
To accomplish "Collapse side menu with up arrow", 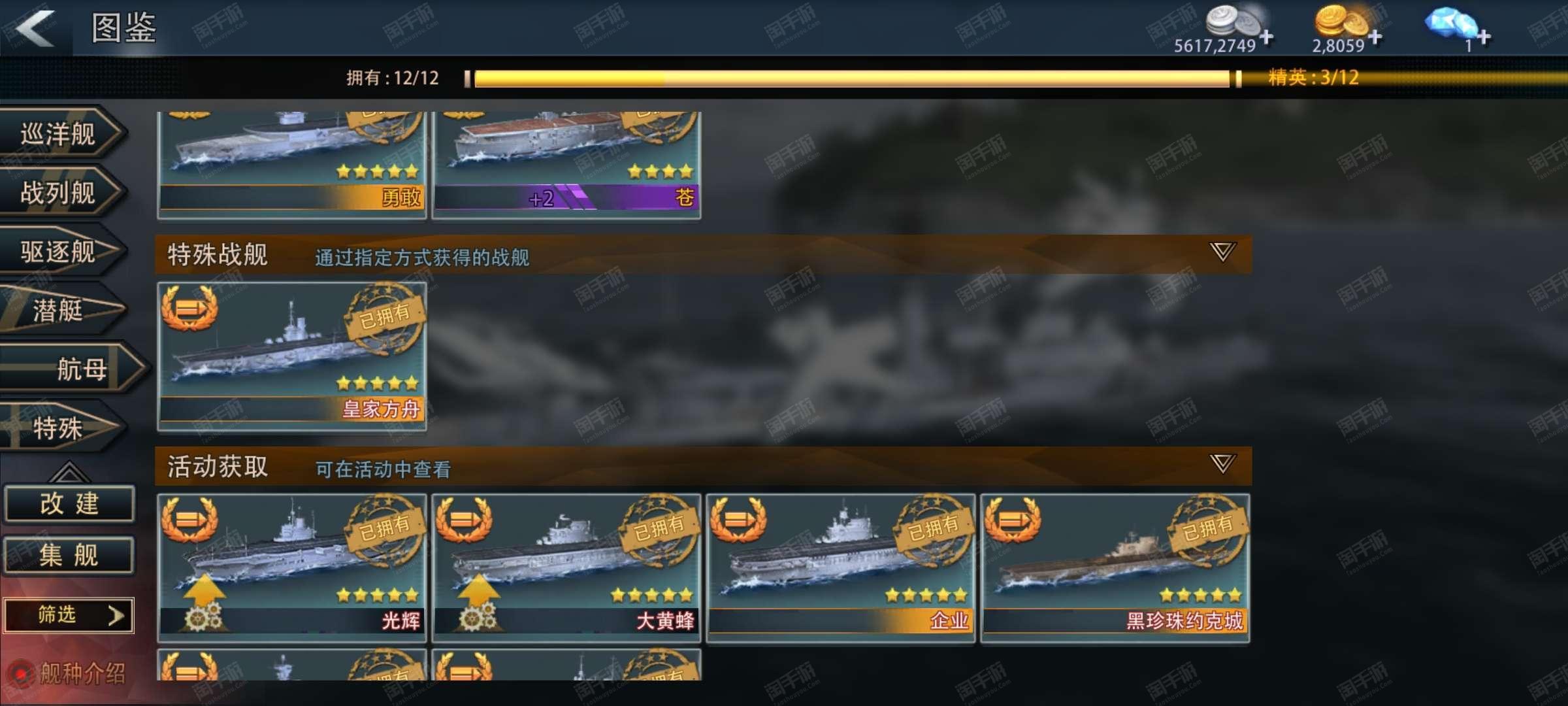I will tap(69, 472).
